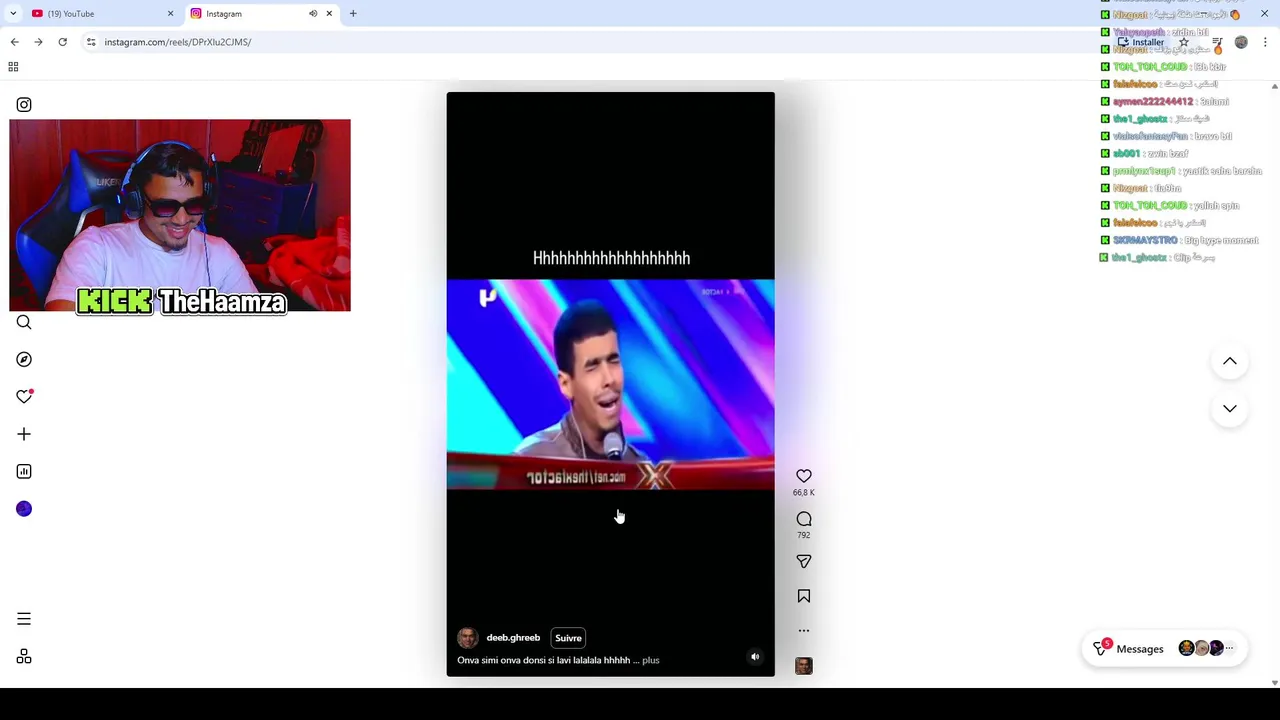Like the reel with heart icon
Viewport: 1280px width, 720px height.
click(804, 476)
